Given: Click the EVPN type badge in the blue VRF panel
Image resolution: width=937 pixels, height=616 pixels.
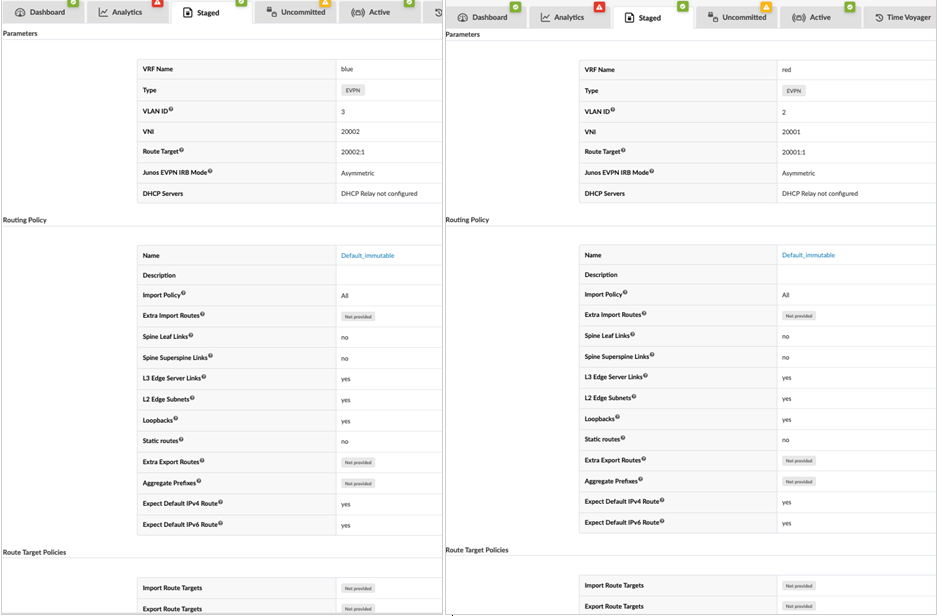Looking at the screenshot, I should (x=353, y=90).
